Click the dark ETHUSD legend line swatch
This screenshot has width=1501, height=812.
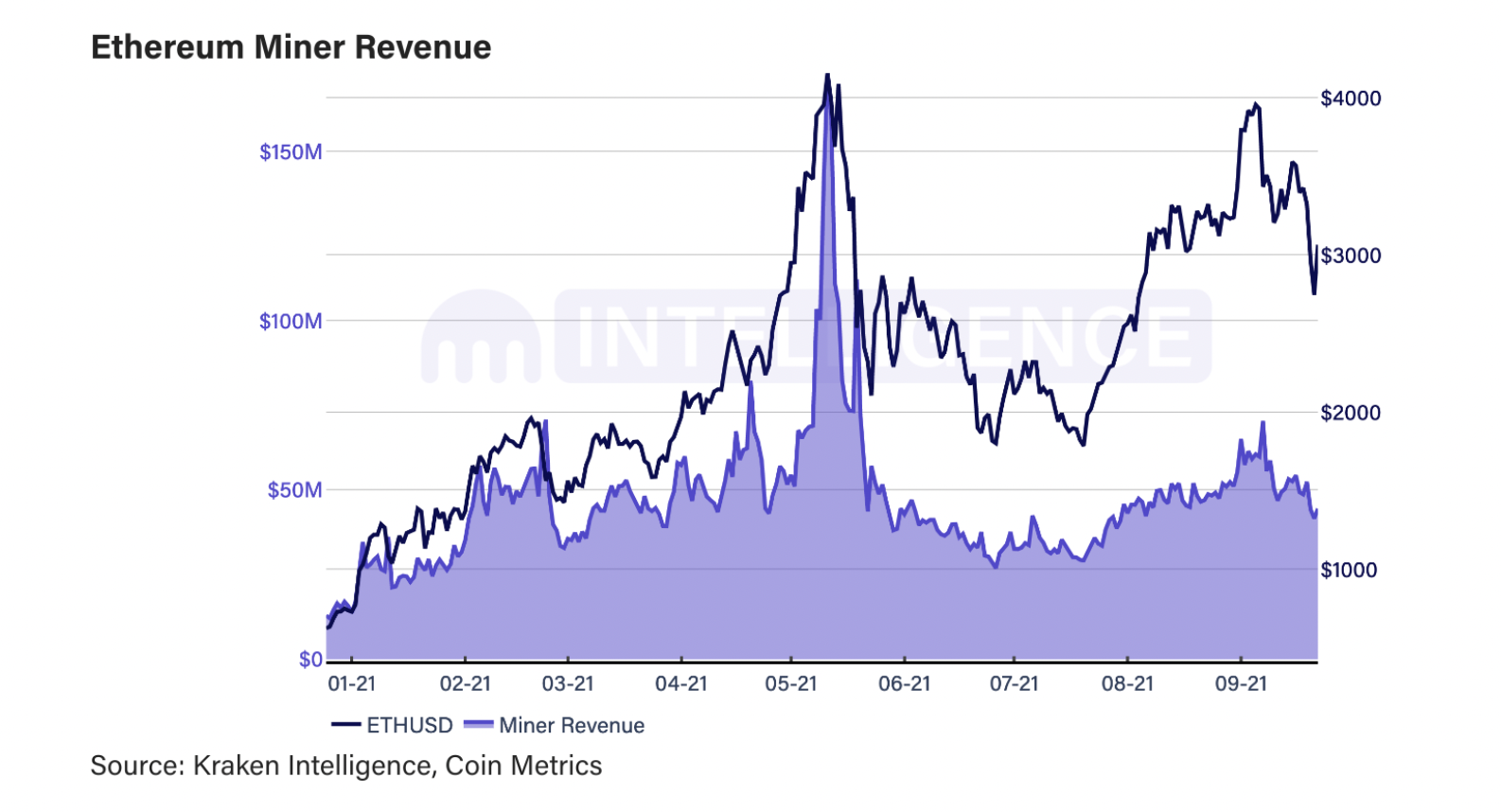pyautogui.click(x=346, y=725)
